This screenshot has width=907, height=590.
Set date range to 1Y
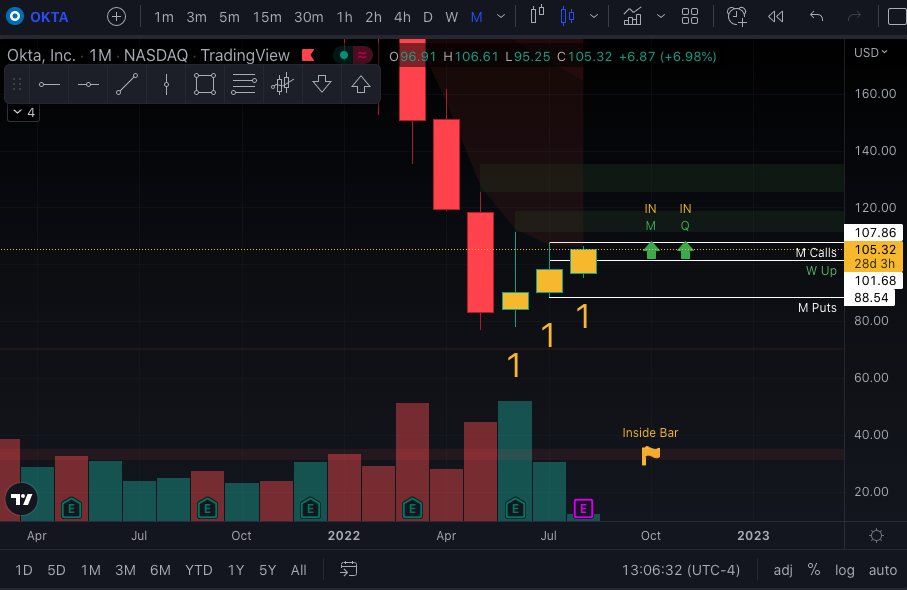[x=236, y=570]
